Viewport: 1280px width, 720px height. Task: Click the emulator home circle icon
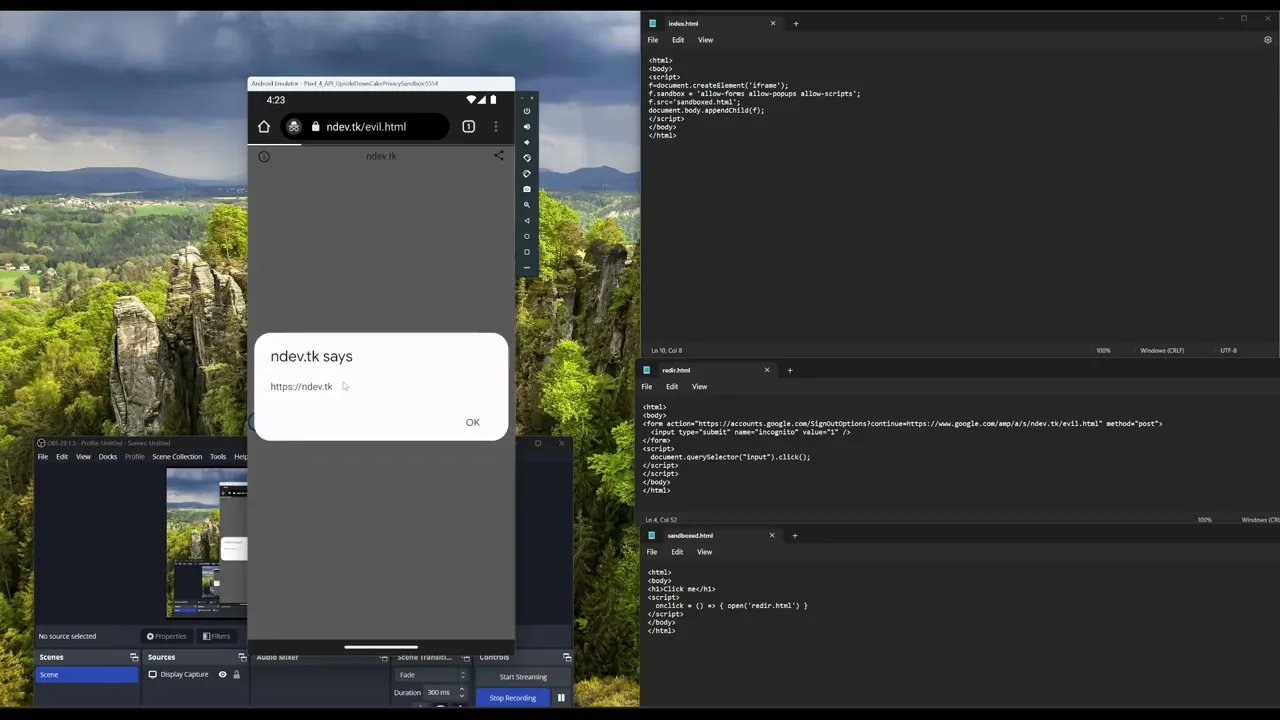click(x=527, y=236)
